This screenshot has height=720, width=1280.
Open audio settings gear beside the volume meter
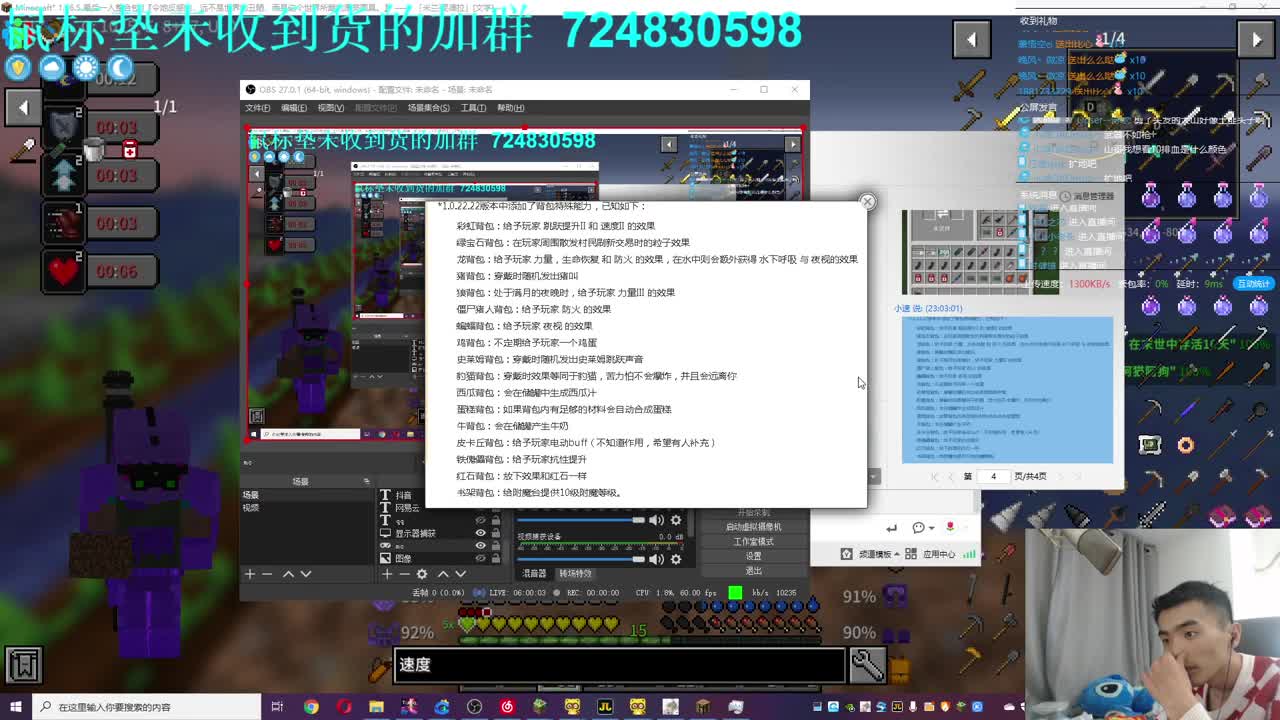coord(674,520)
